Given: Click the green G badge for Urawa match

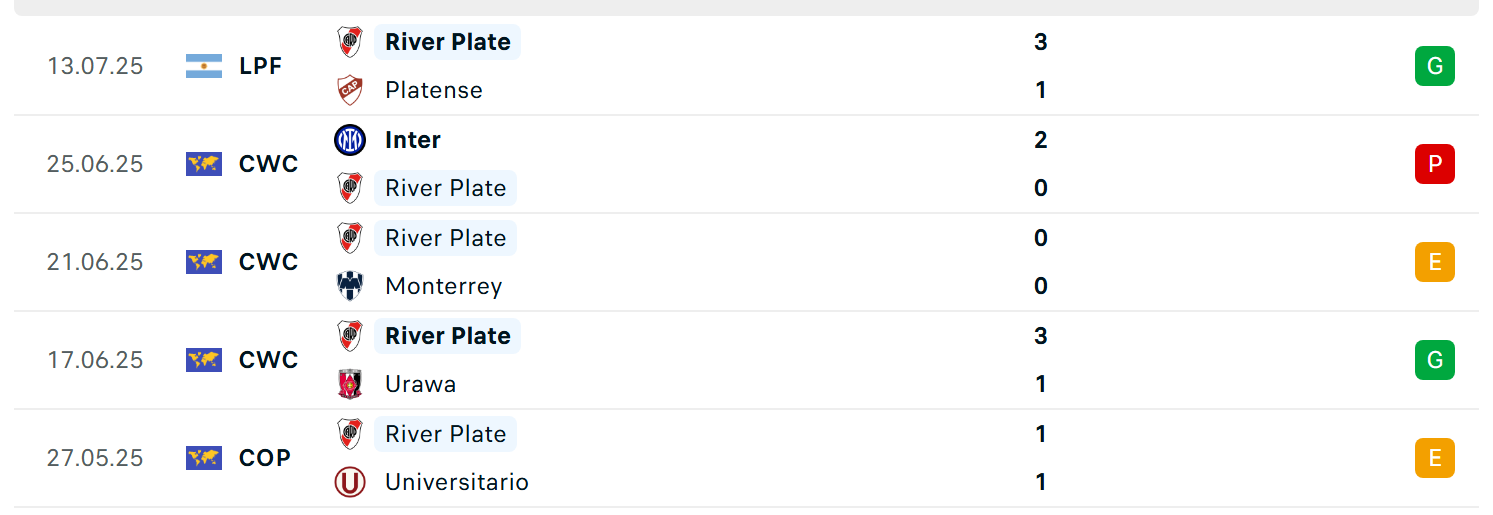Looking at the screenshot, I should [1434, 360].
